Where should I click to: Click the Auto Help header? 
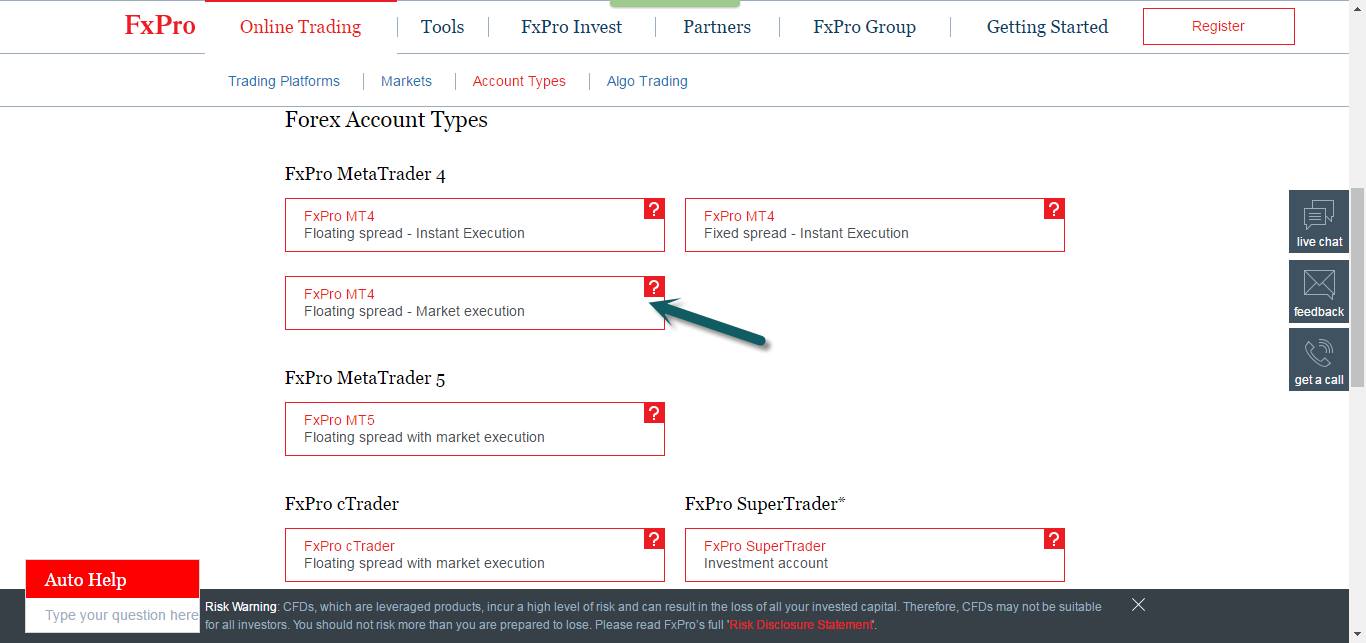pos(113,579)
